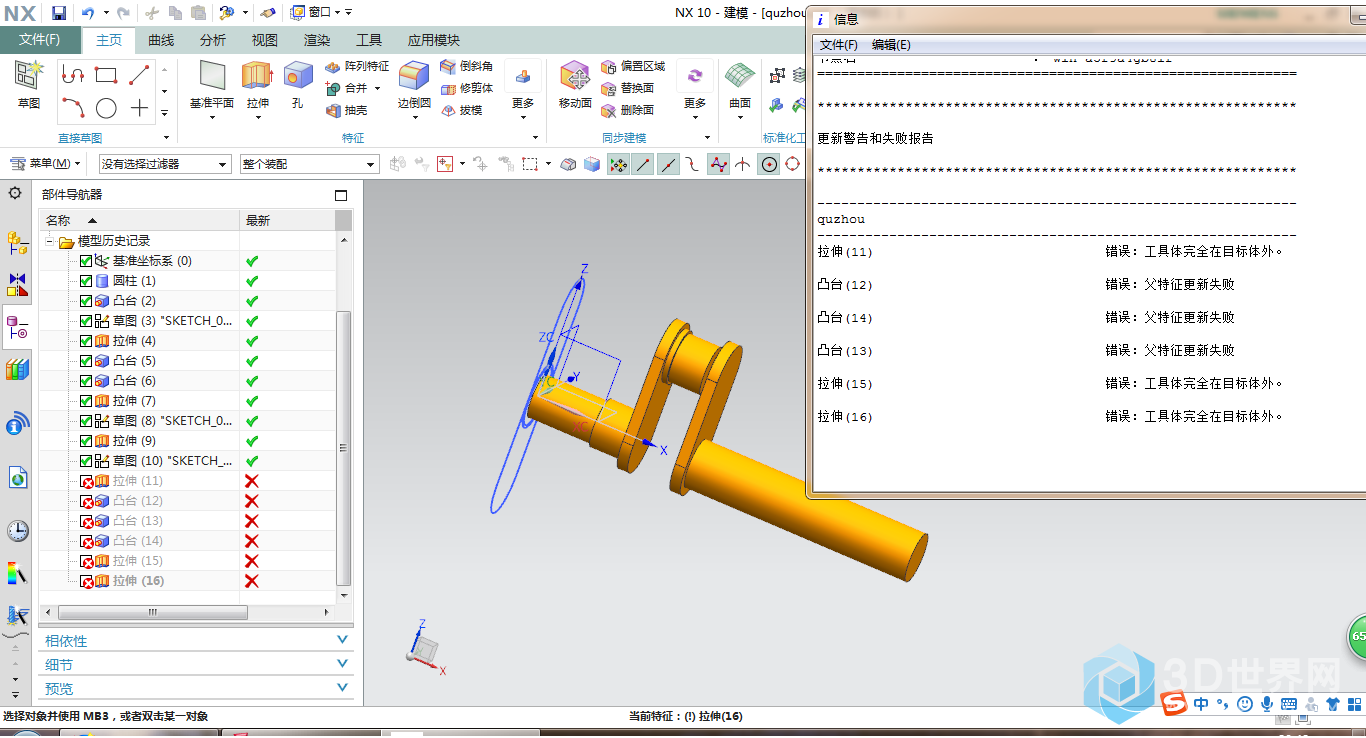Viewport: 1366px width, 738px height.
Task: Click the Chamfer (倒斜角) command
Action: [x=466, y=66]
